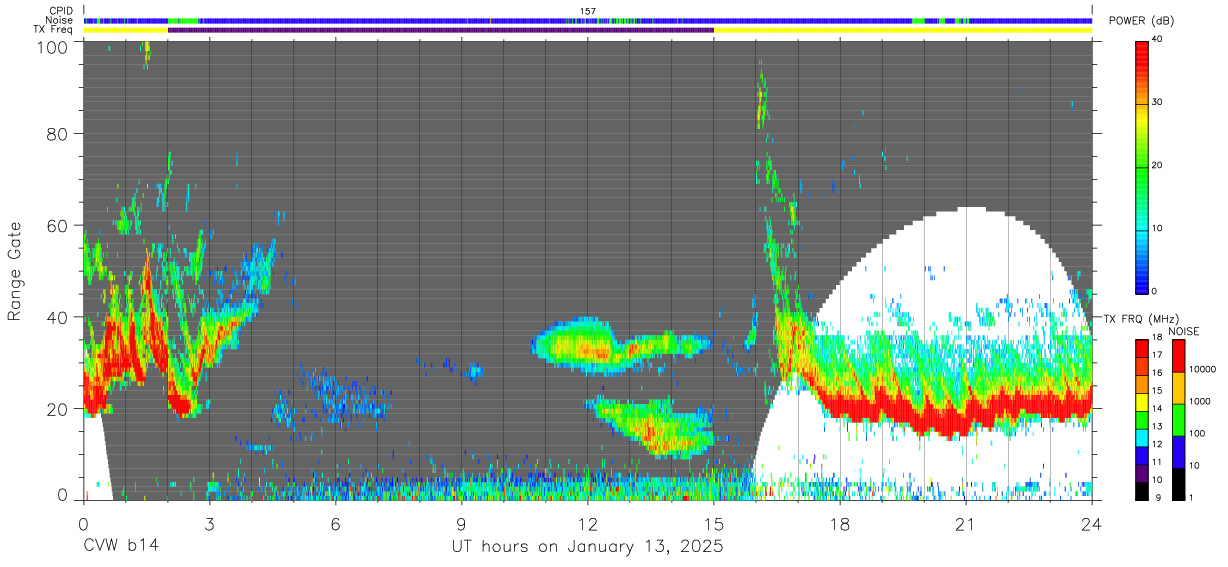The height and width of the screenshot is (567, 1228).
Task: Click the 24 tick on the UT hours axis
Action: pyautogui.click(x=1091, y=523)
